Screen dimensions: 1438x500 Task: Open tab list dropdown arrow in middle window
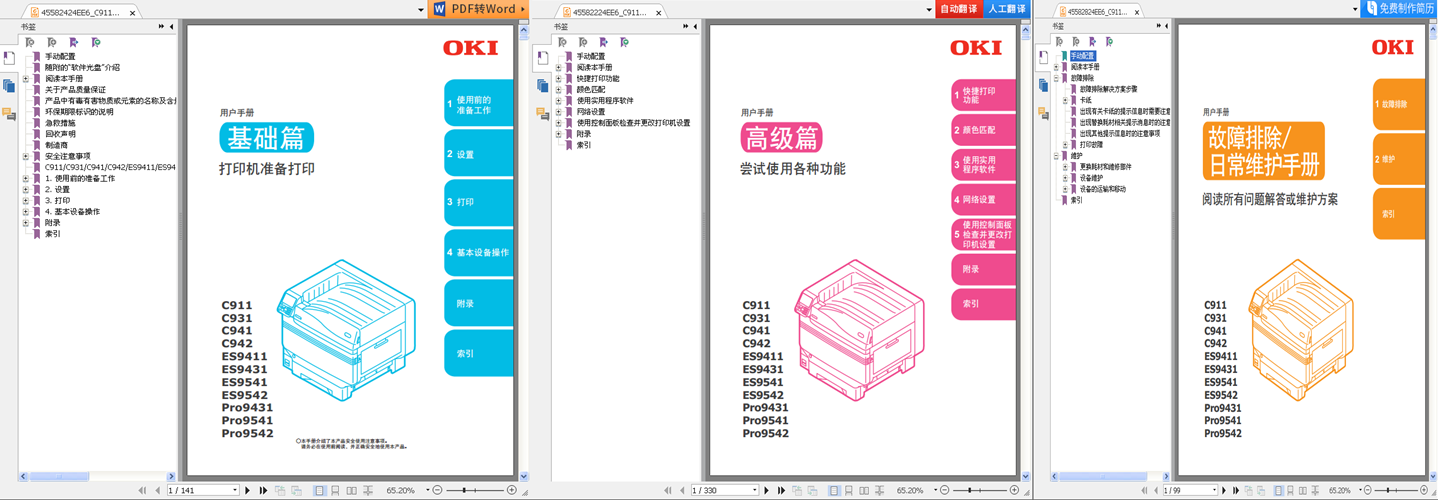click(929, 11)
